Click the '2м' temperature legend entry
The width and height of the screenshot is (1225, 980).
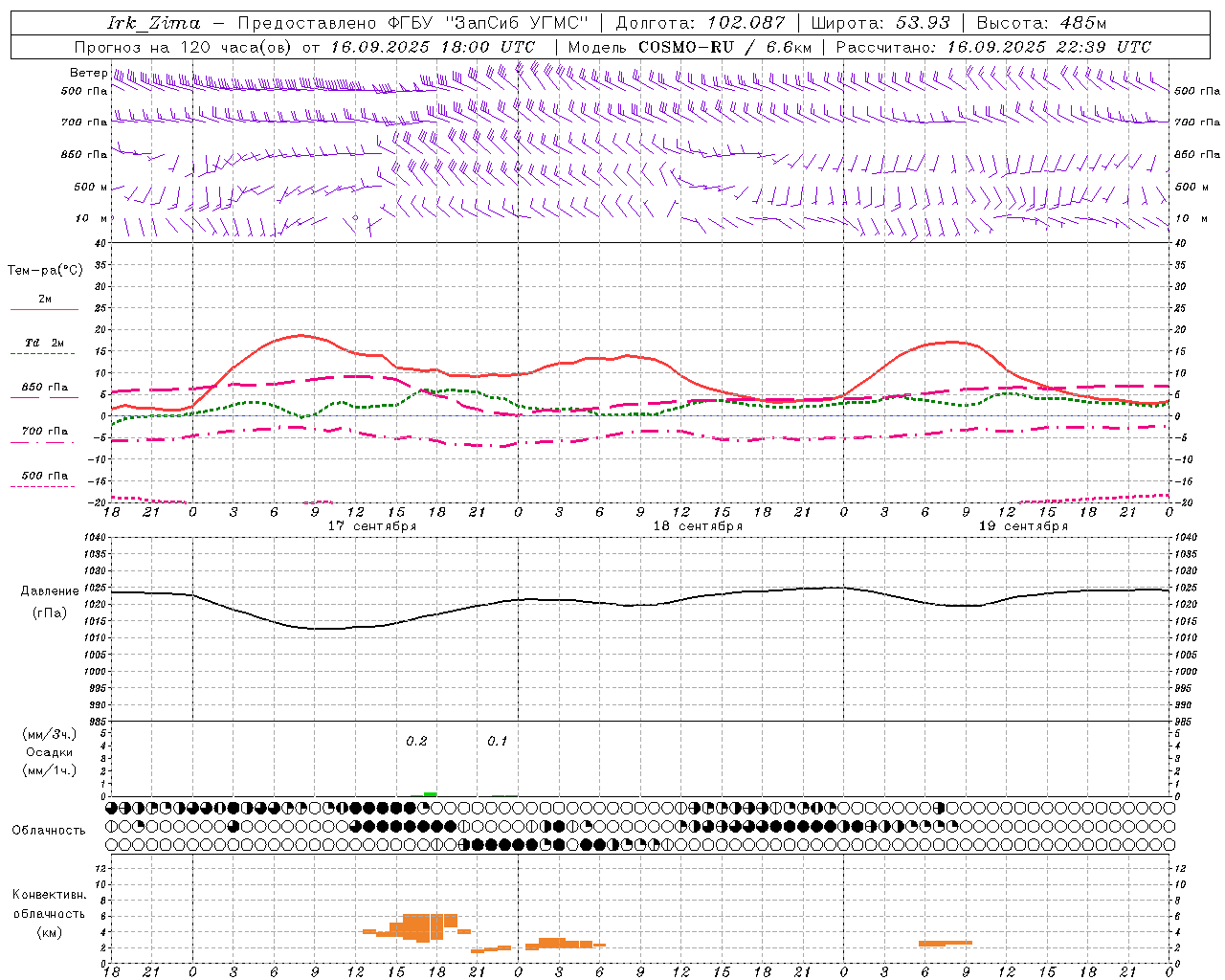coord(45,300)
